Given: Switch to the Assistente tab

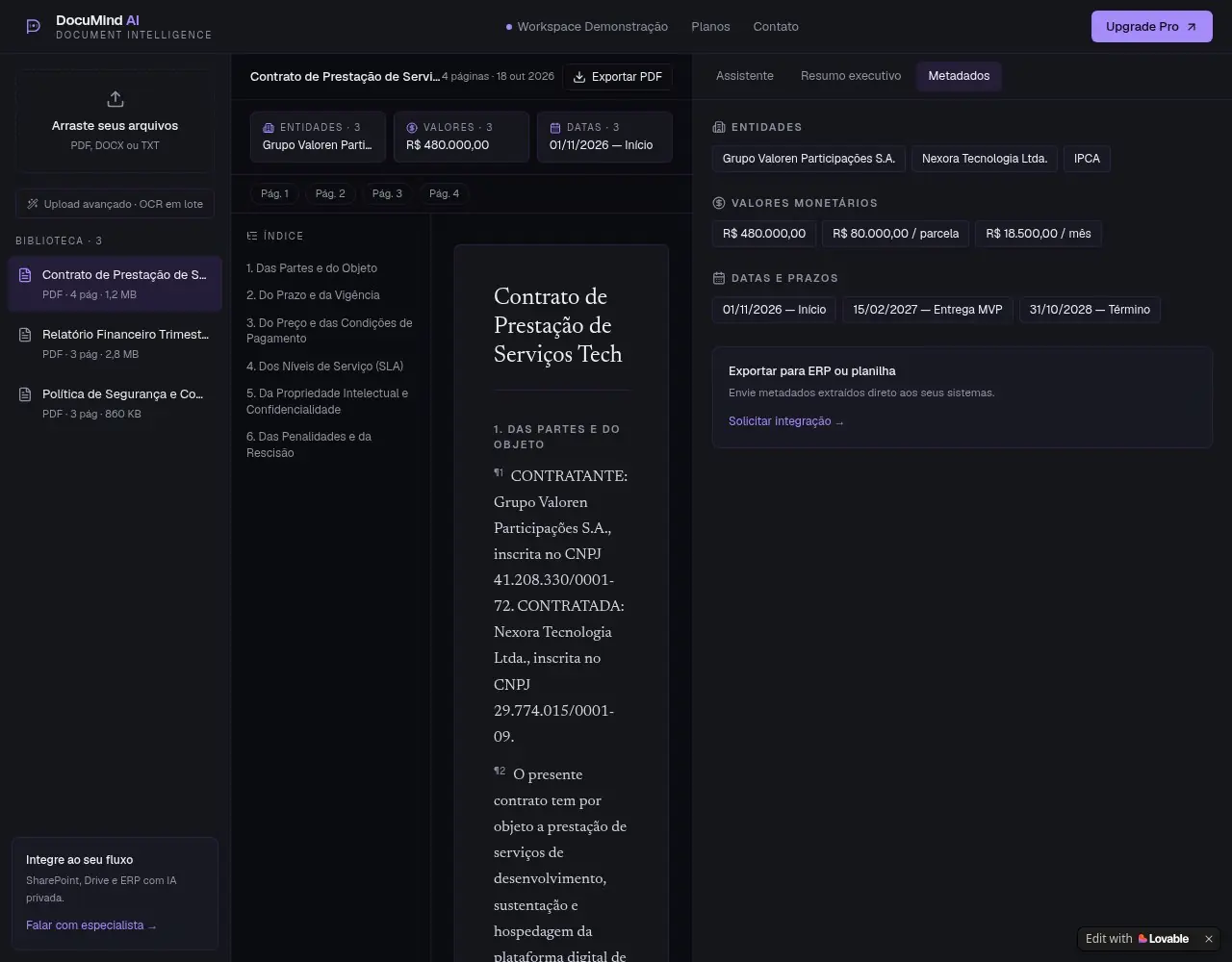Looking at the screenshot, I should (745, 76).
